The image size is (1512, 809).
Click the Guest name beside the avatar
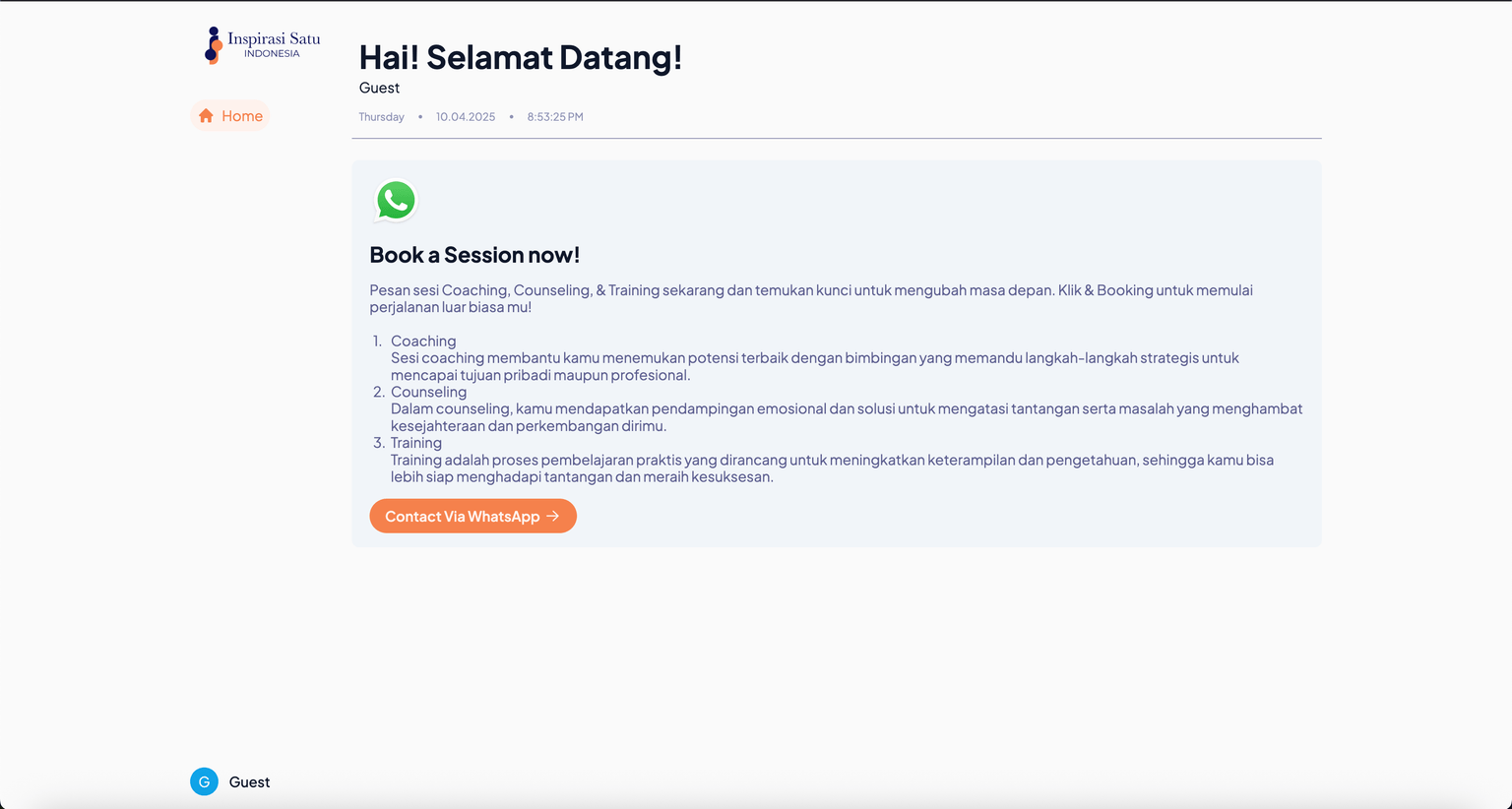[249, 782]
